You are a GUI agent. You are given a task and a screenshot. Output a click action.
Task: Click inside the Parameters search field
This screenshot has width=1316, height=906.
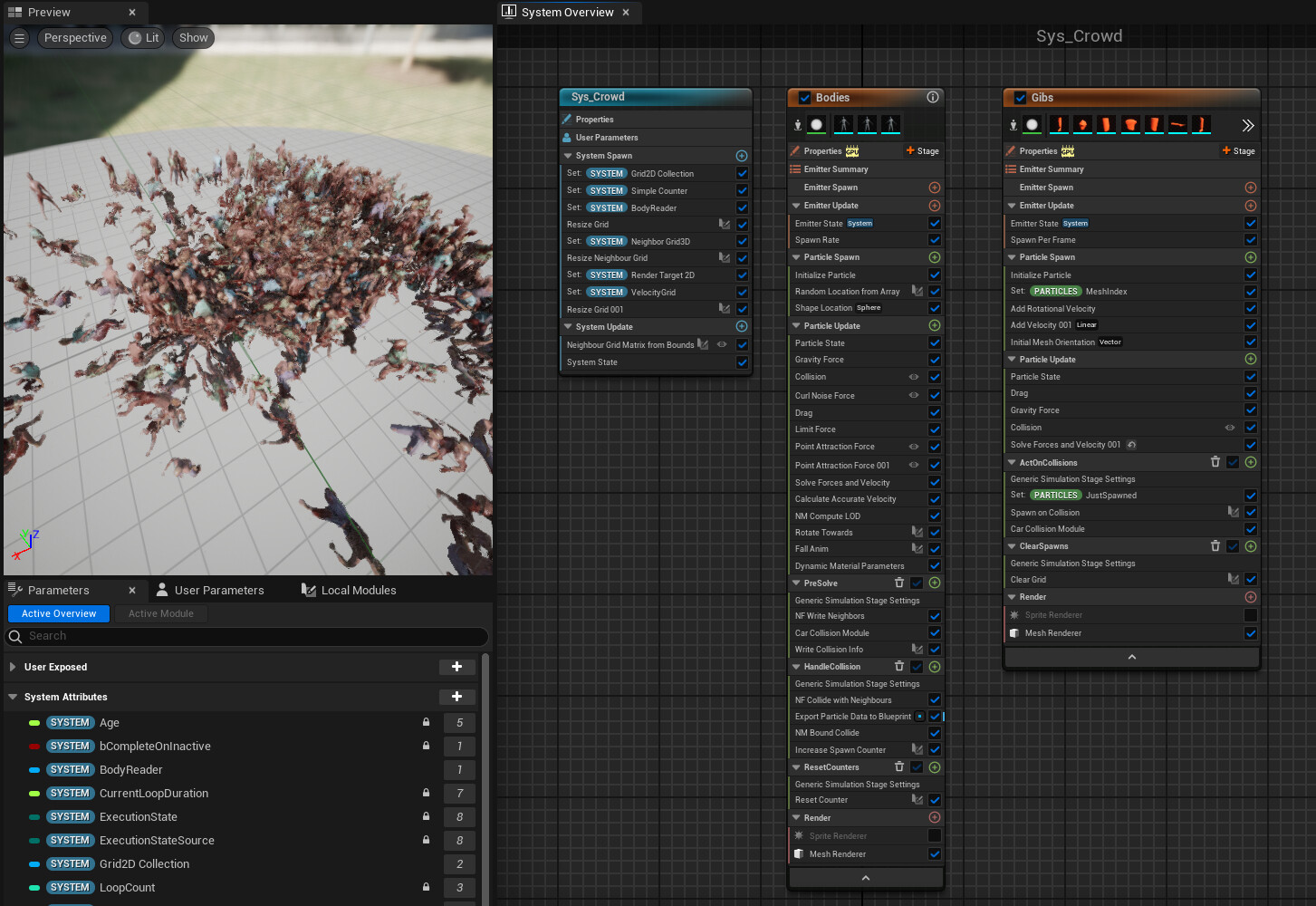pyautogui.click(x=245, y=636)
